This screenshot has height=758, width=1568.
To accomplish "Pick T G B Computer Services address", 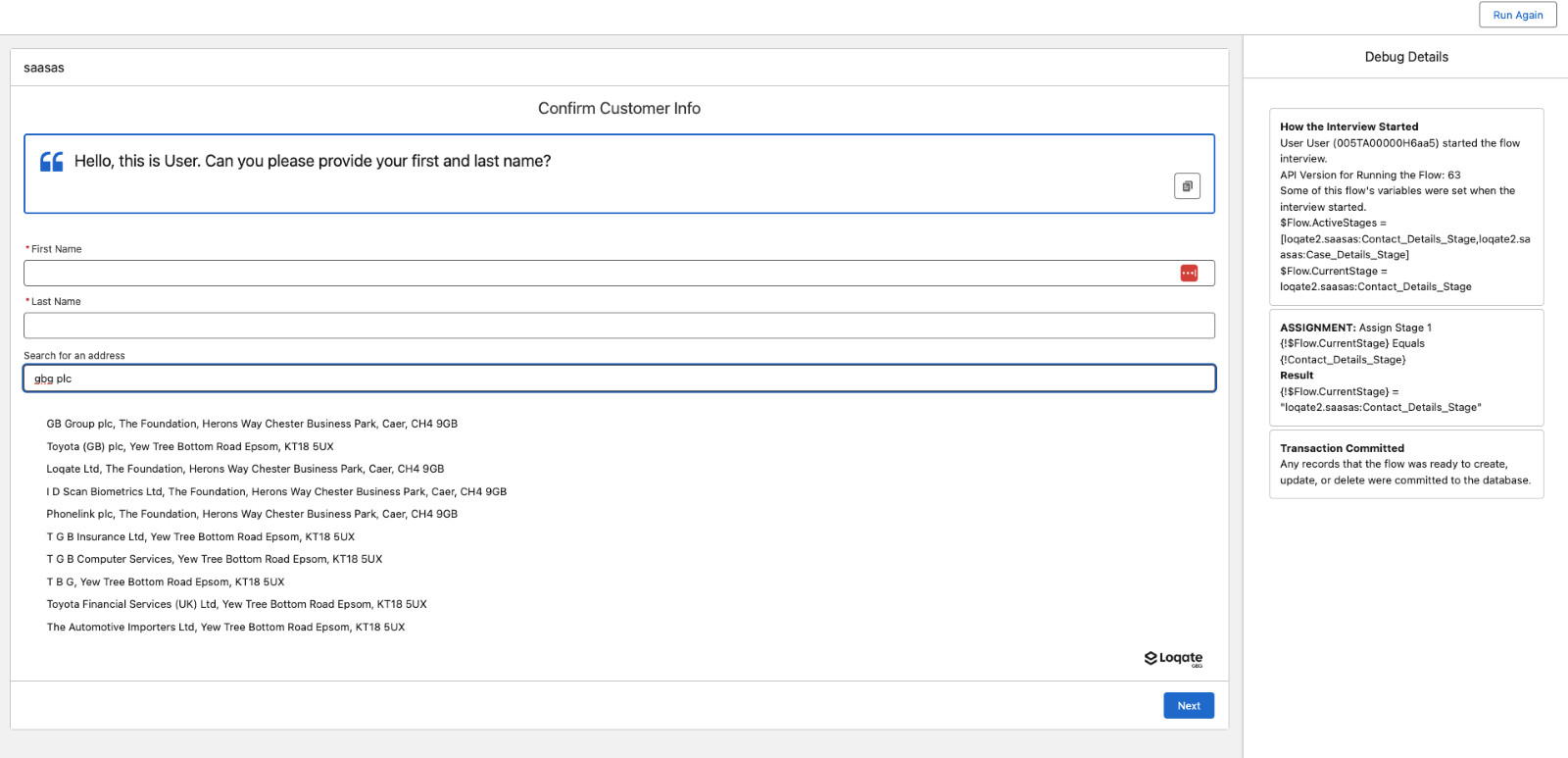I will pyautogui.click(x=215, y=559).
